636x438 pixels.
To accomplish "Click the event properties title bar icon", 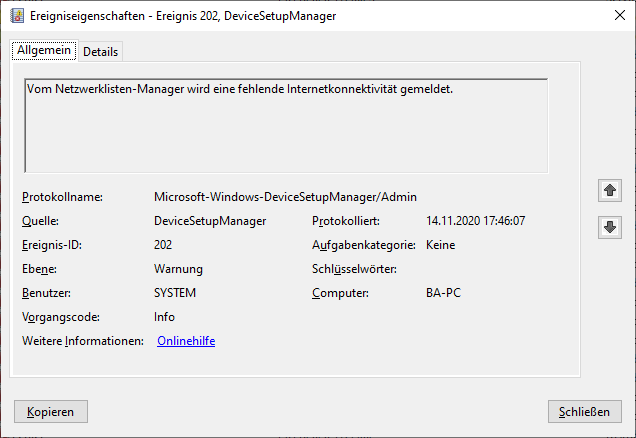I will (17, 16).
